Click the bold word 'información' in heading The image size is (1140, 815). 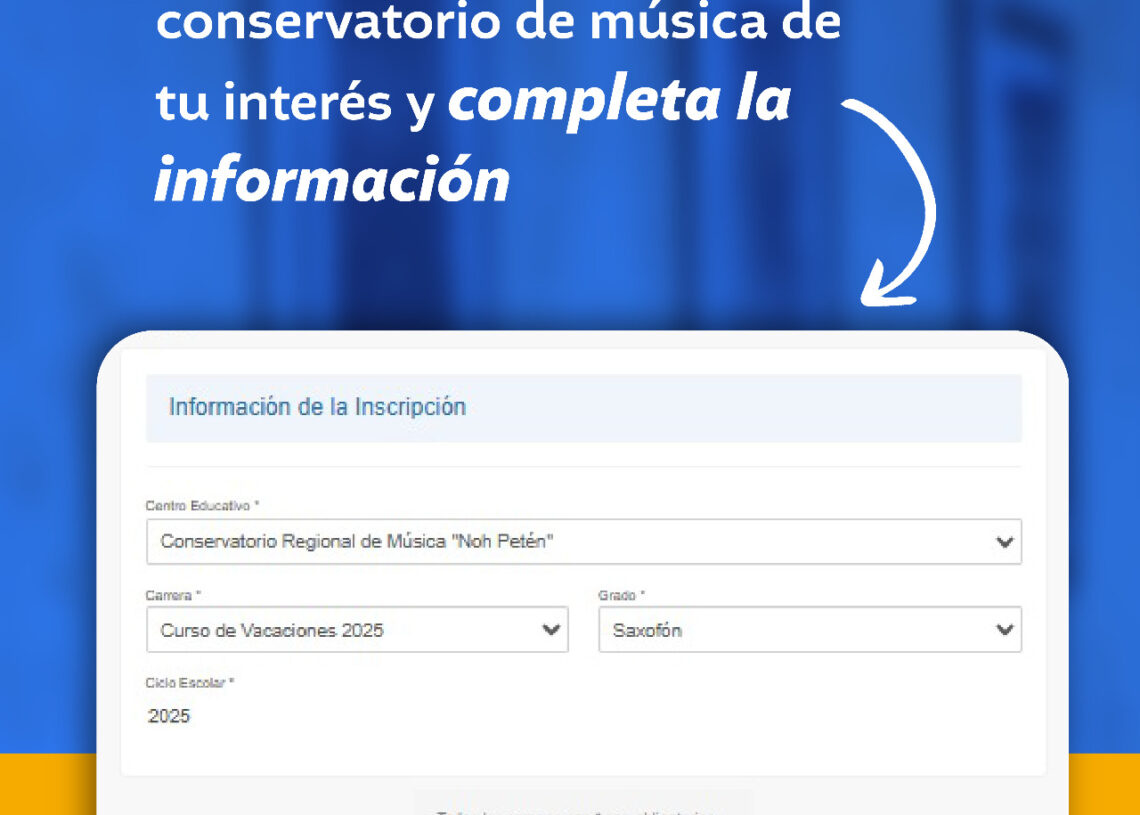(332, 180)
